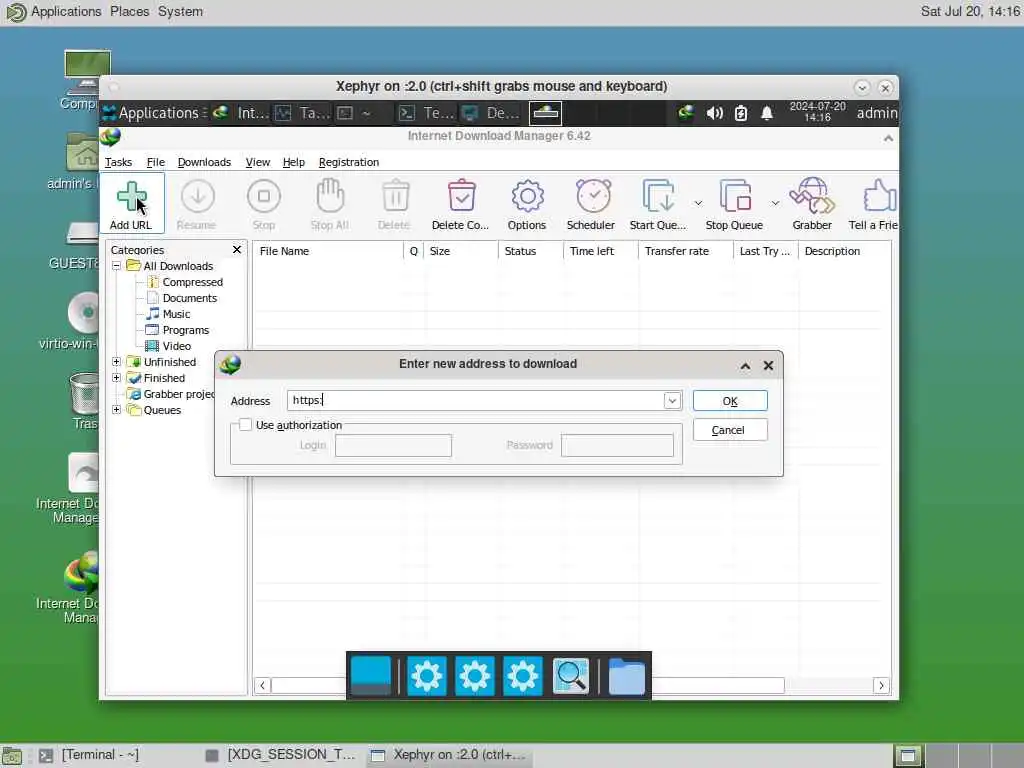This screenshot has width=1024, height=768.
Task: Open the magnifier search icon in dock
Action: click(x=570, y=676)
